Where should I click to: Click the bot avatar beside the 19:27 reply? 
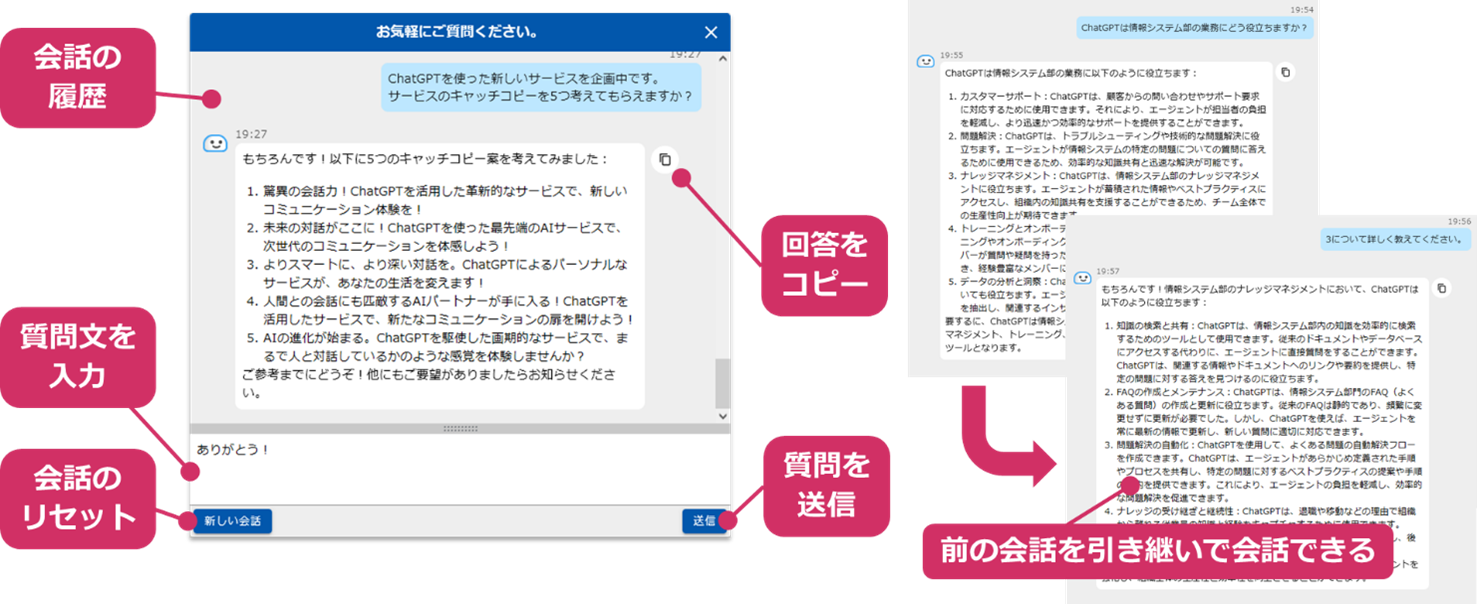point(215,143)
